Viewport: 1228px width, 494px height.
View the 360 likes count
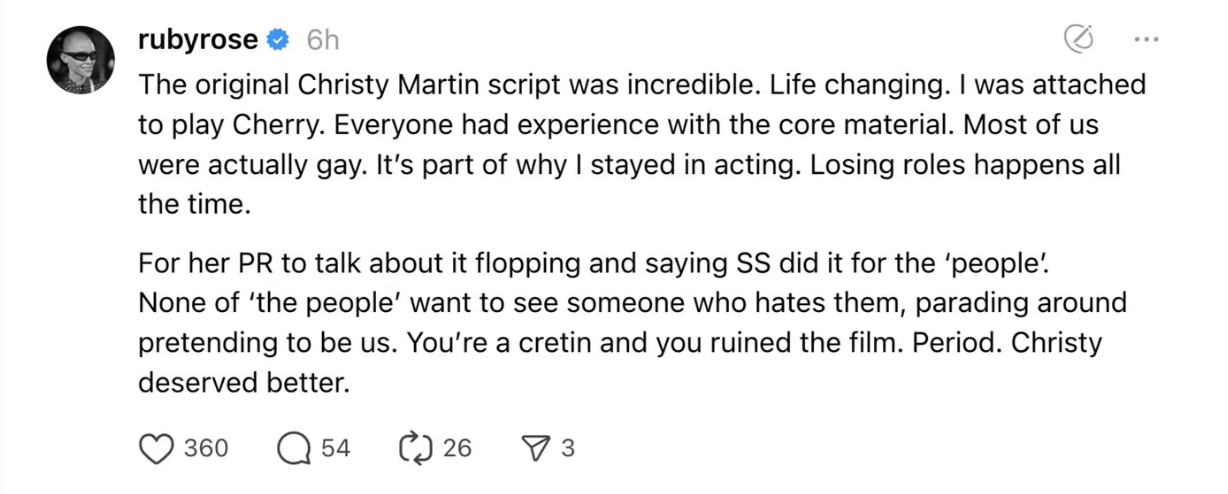click(206, 448)
